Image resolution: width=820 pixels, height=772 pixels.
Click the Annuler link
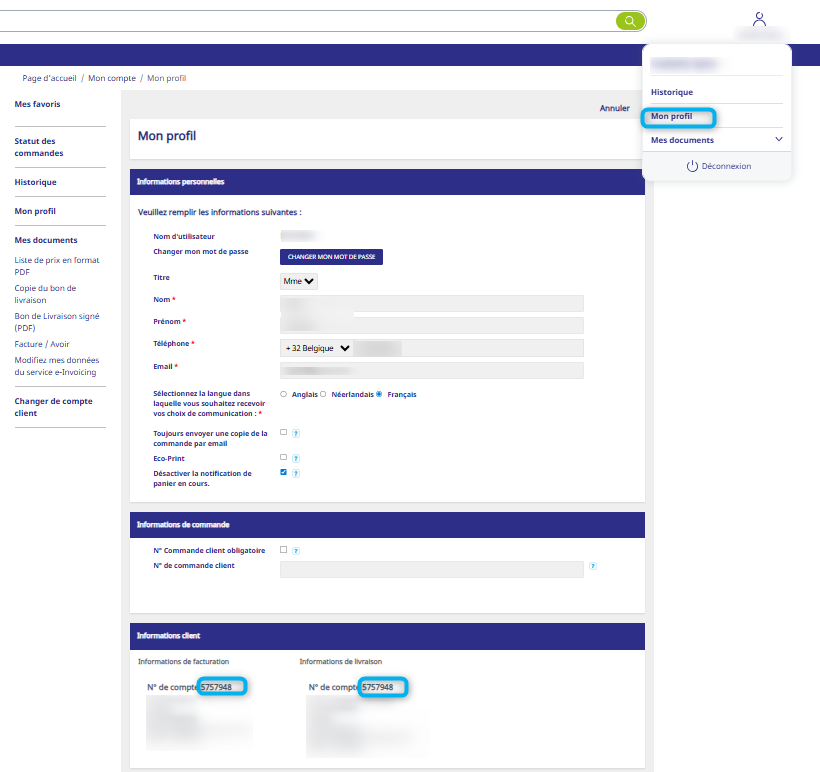click(x=614, y=108)
